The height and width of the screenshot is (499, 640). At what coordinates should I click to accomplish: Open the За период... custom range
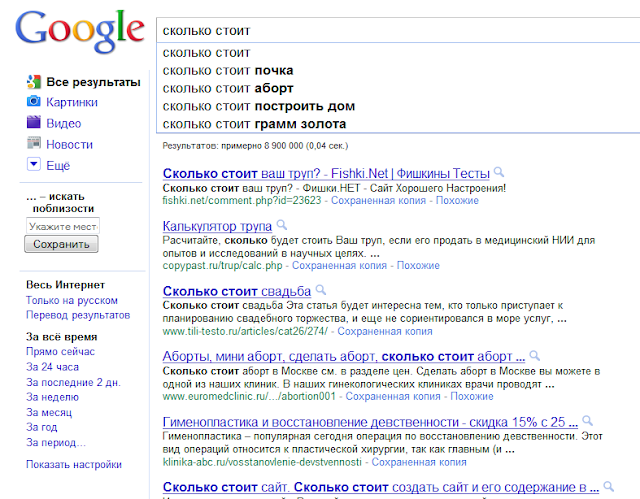(x=56, y=442)
